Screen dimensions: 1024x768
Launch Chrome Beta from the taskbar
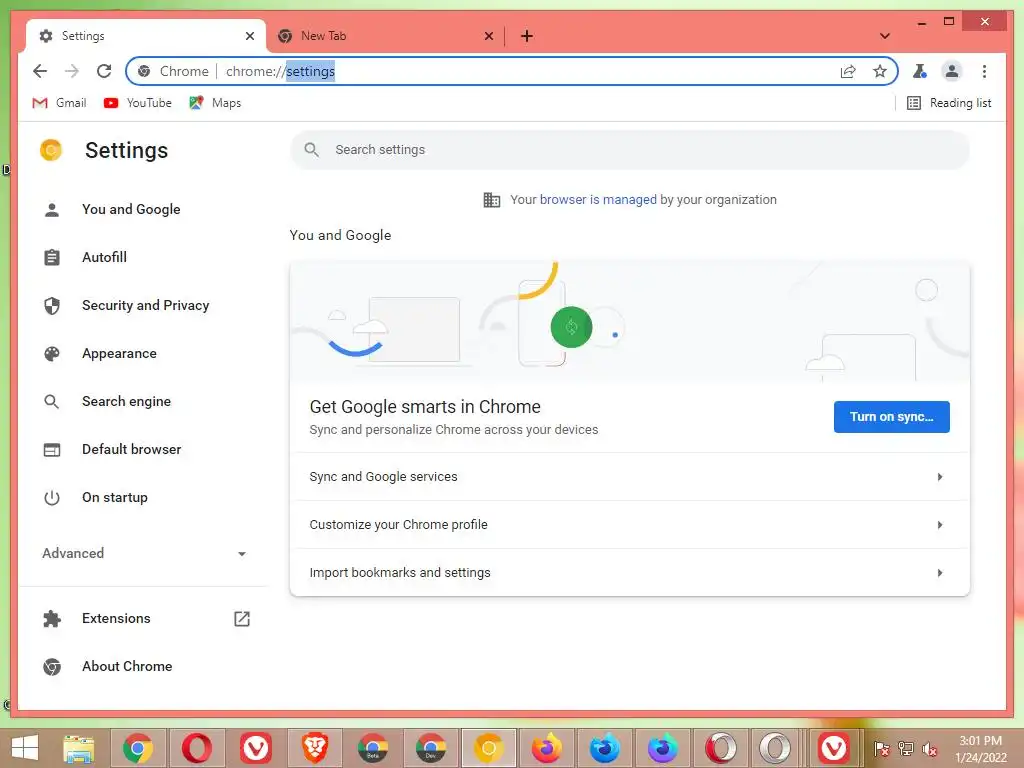point(373,748)
